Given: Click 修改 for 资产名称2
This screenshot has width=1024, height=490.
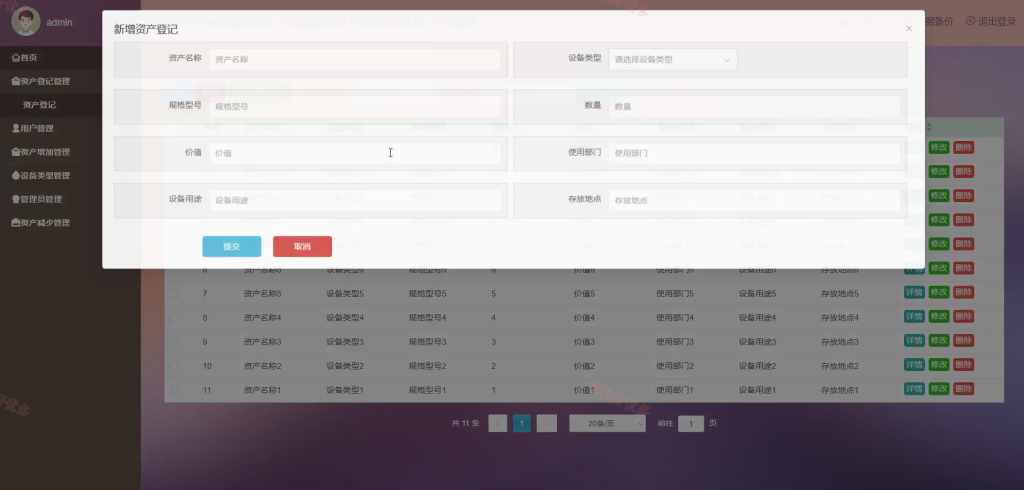Looking at the screenshot, I should (x=939, y=365).
